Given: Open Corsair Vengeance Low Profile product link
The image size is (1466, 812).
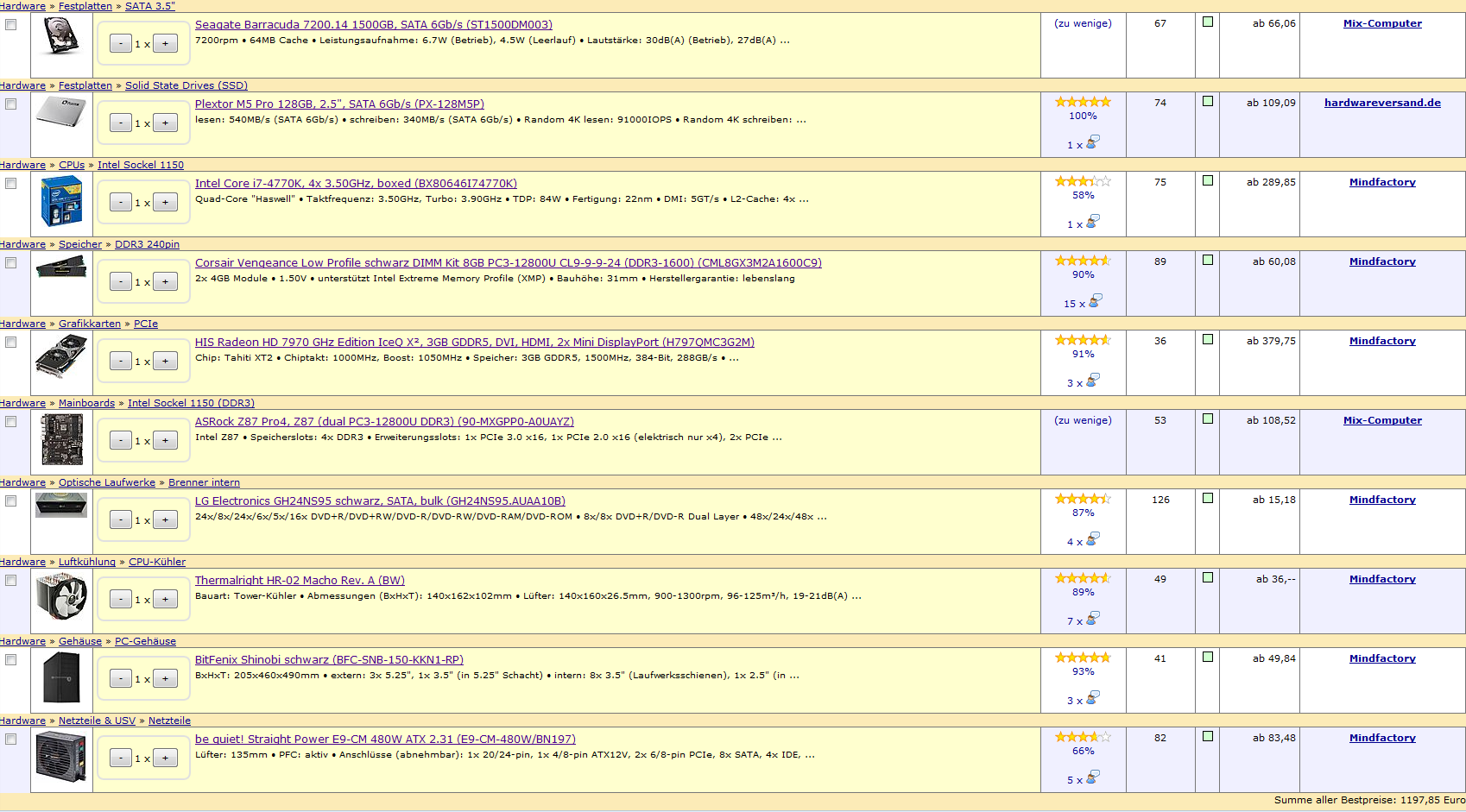Looking at the screenshot, I should click(x=509, y=263).
